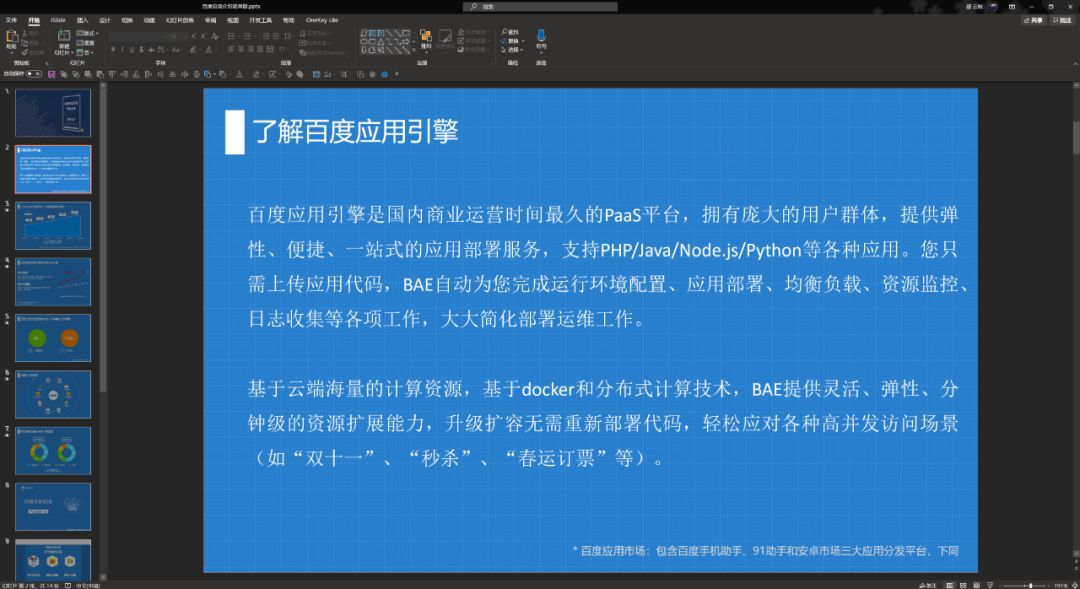Expand the shapes gallery

click(414, 50)
